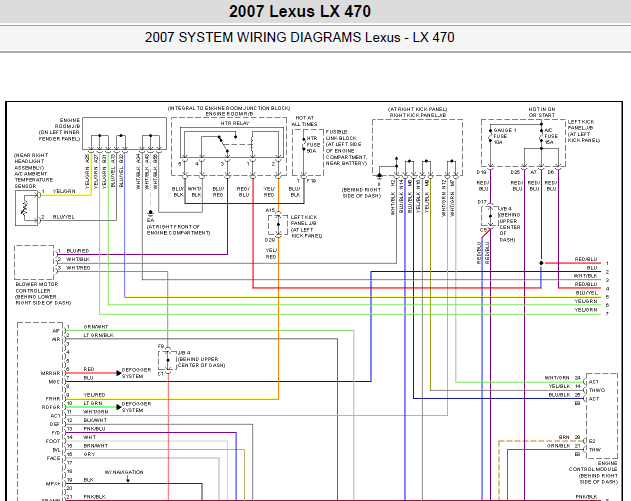Select the 'RIGHT KICK PANEL J/B' label
The image size is (631, 501).
(418, 115)
